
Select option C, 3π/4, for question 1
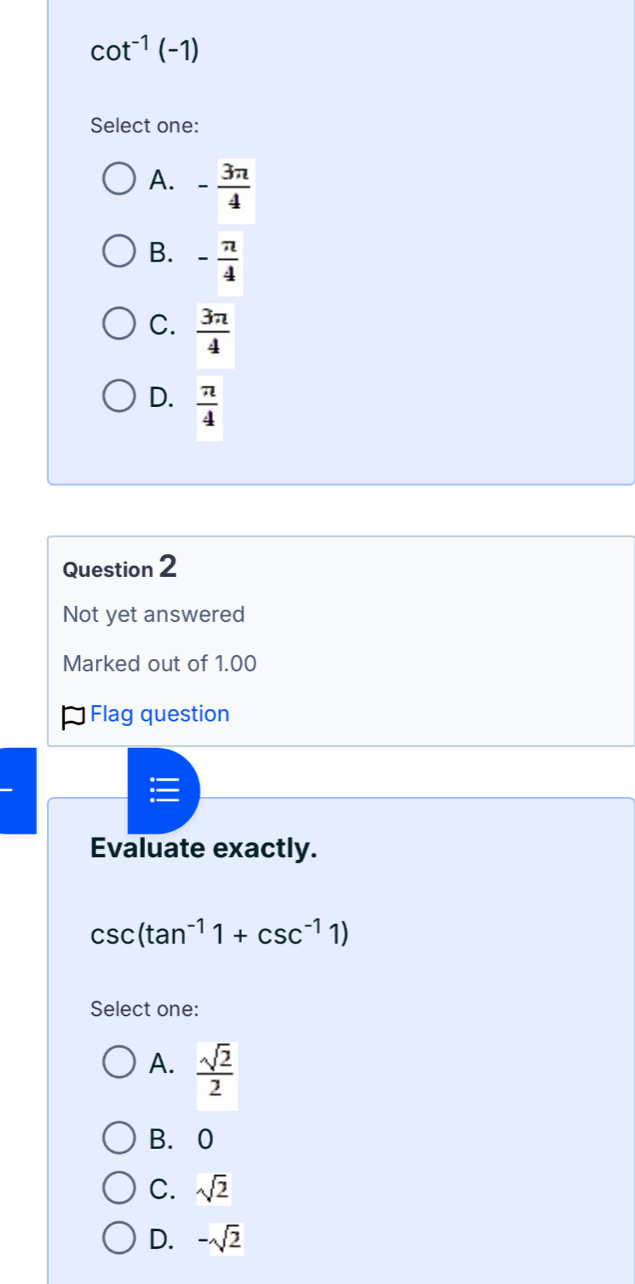click(x=118, y=323)
